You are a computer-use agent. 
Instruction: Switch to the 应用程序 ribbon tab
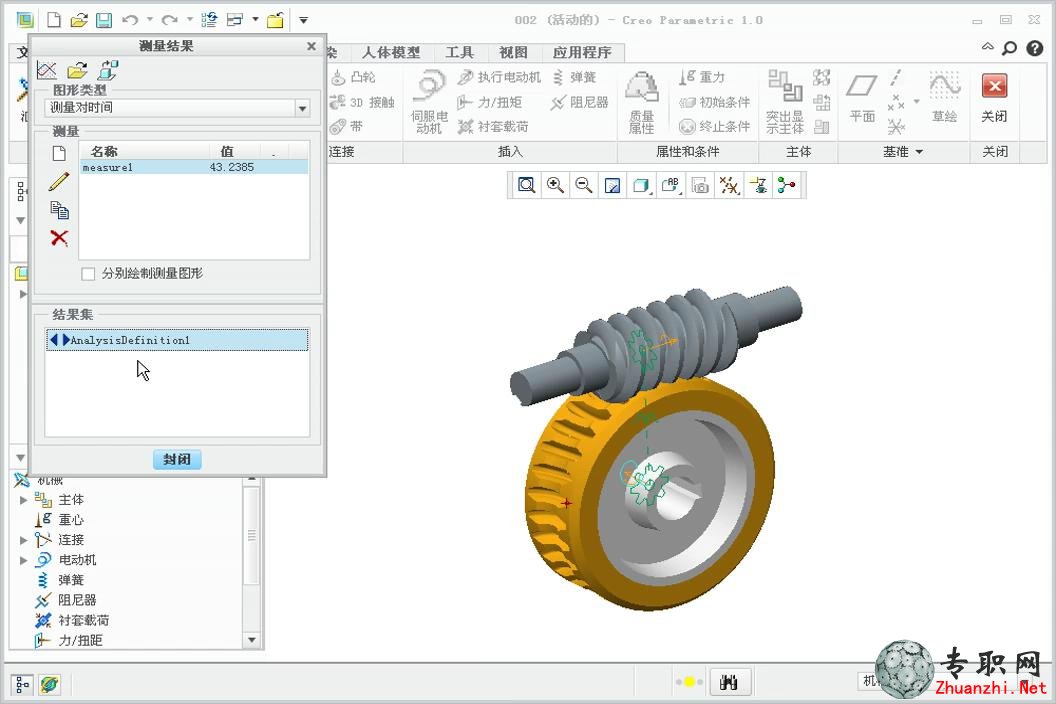coord(582,53)
